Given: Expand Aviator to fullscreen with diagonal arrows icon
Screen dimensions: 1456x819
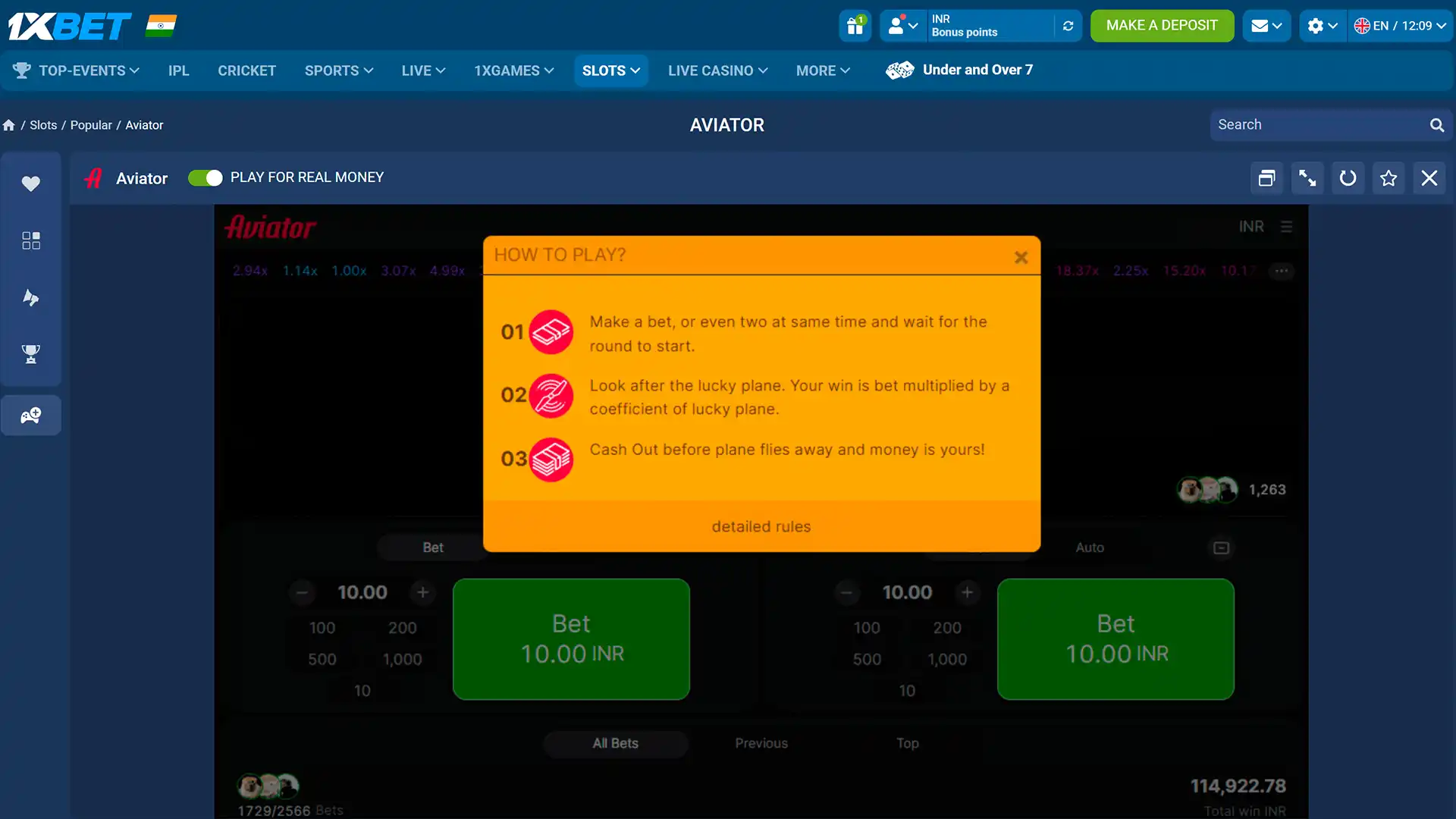Looking at the screenshot, I should 1307,177.
